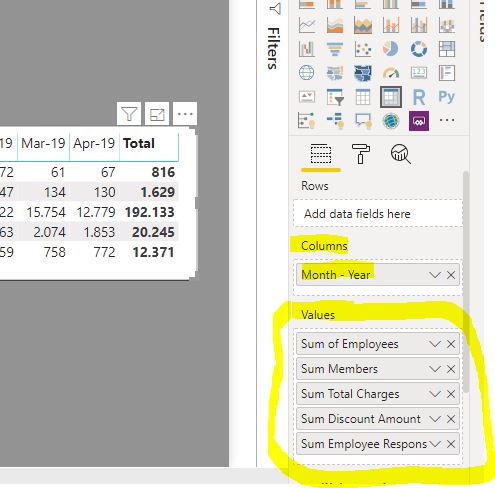
Task: Open More options on the matrix visual
Action: pyautogui.click(x=185, y=114)
